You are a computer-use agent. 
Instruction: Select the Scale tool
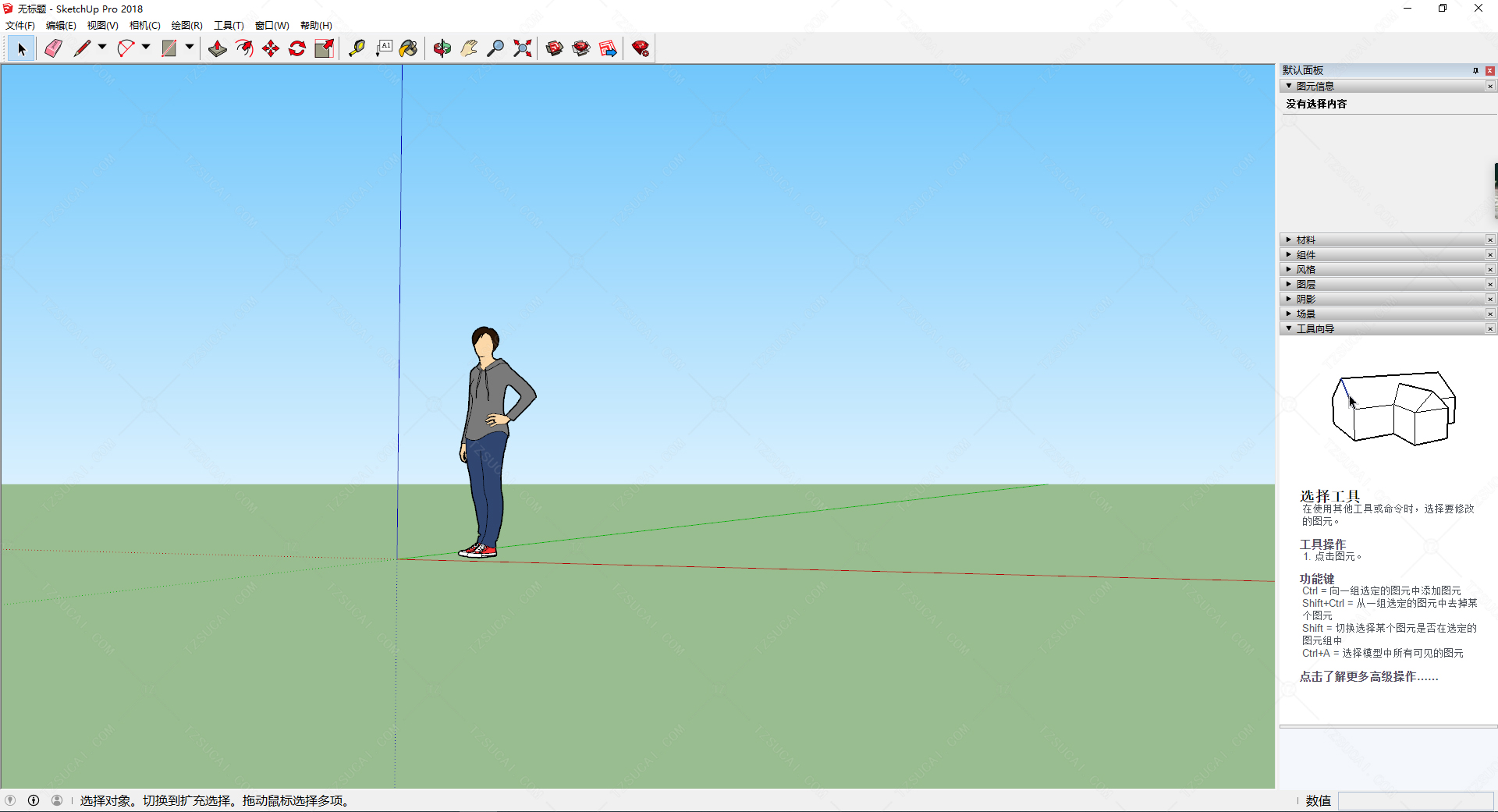324,48
